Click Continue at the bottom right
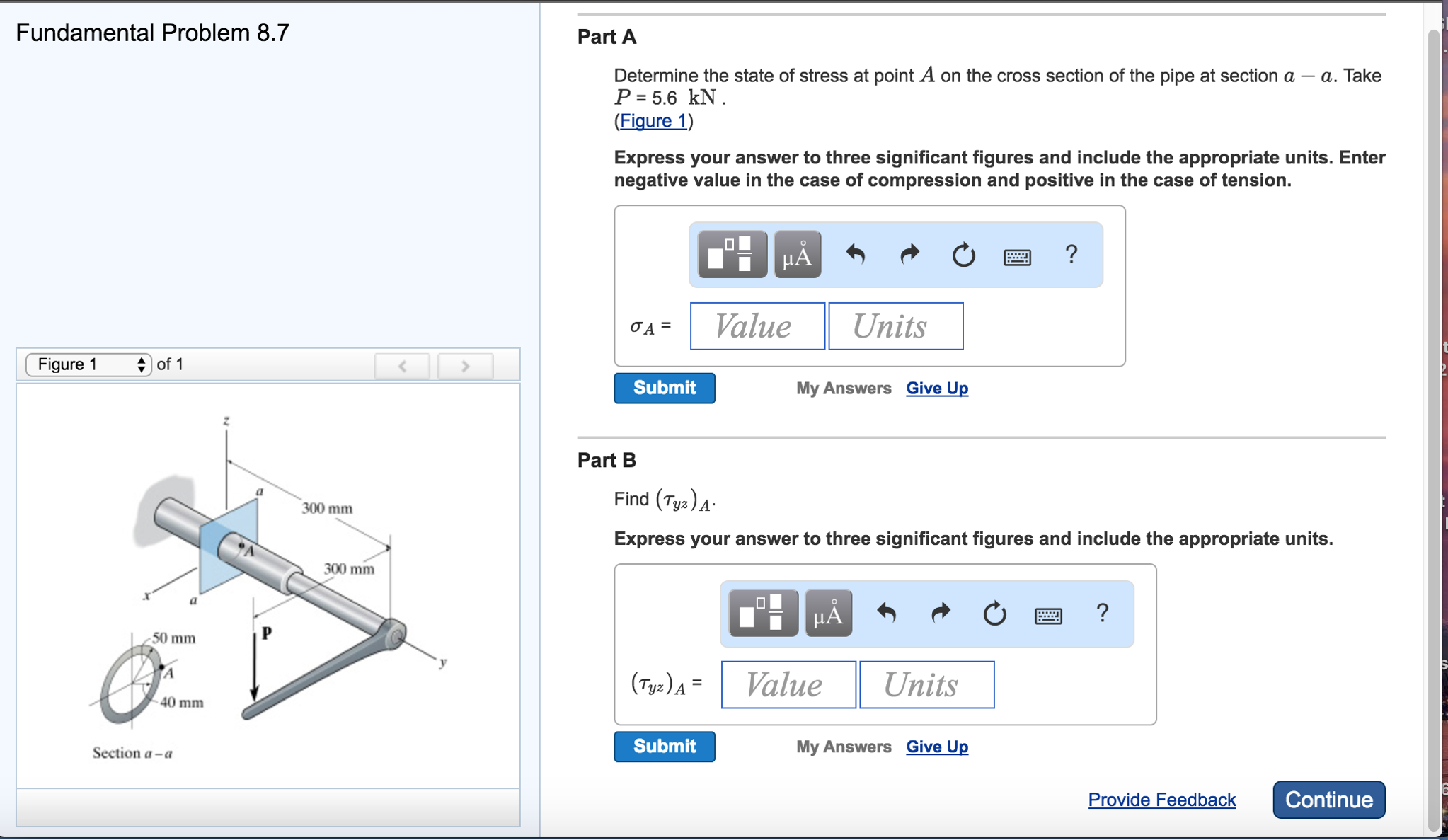This screenshot has height=840, width=1448. [x=1328, y=800]
